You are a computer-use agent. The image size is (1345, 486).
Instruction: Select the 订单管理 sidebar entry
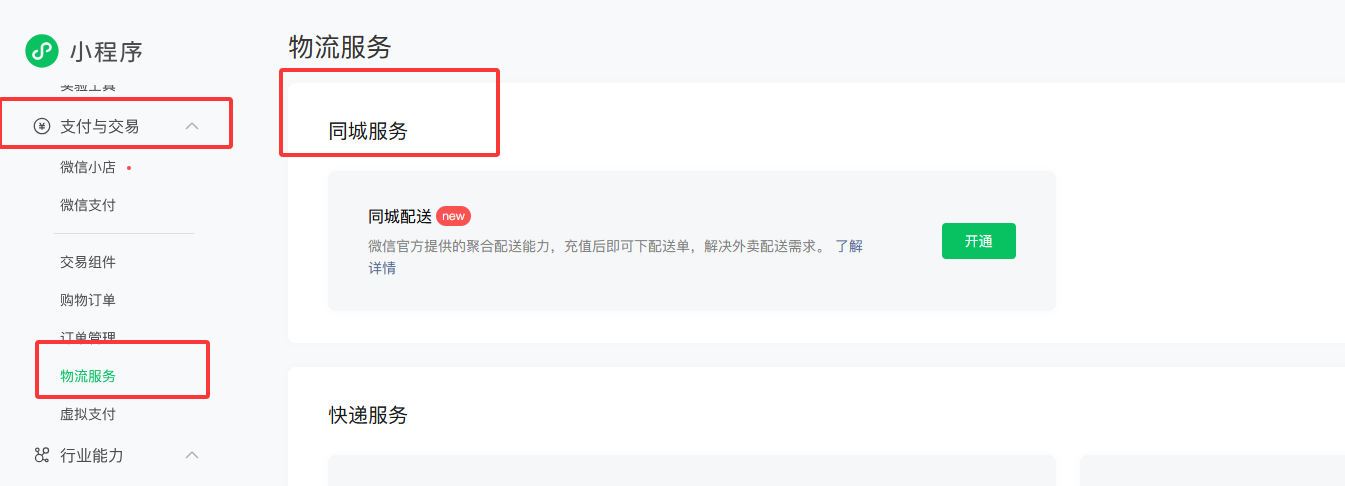click(x=88, y=338)
